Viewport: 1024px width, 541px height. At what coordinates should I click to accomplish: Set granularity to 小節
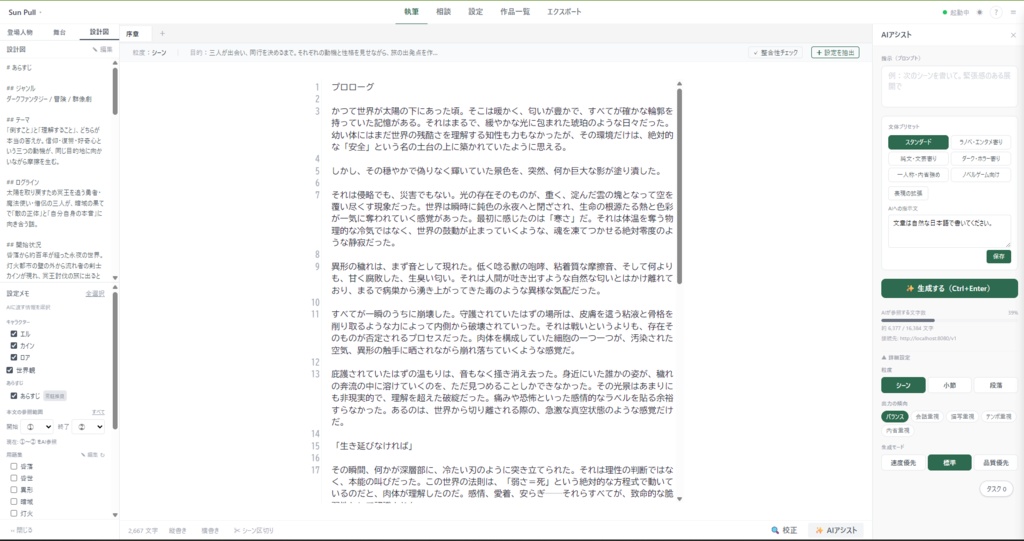pos(949,385)
